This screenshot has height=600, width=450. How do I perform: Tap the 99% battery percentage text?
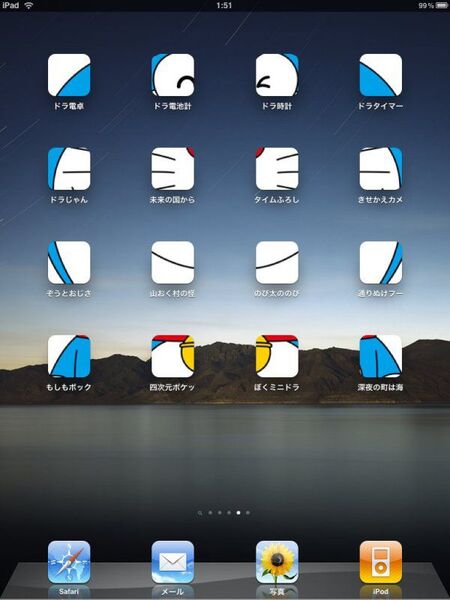tap(426, 5)
